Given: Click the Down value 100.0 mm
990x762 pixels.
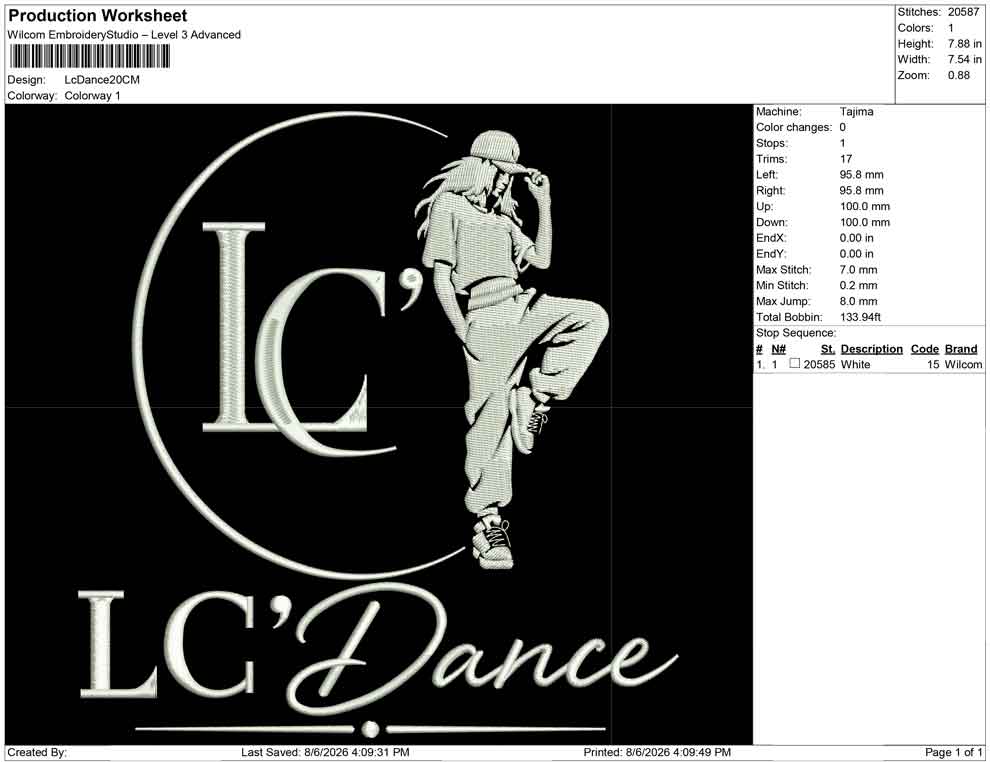Looking at the screenshot, I should click(865, 222).
